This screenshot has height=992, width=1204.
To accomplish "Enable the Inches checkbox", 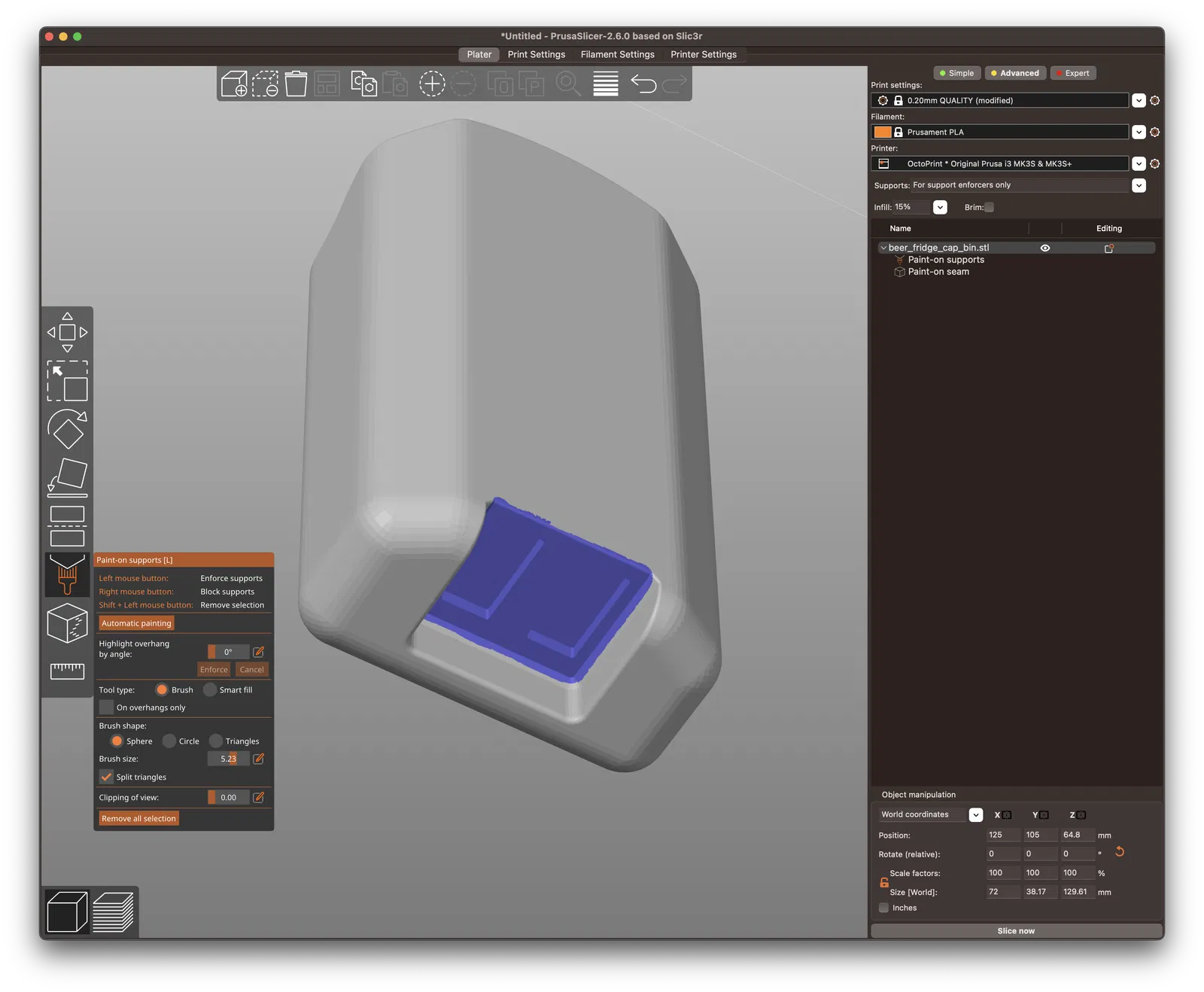I will pos(883,908).
